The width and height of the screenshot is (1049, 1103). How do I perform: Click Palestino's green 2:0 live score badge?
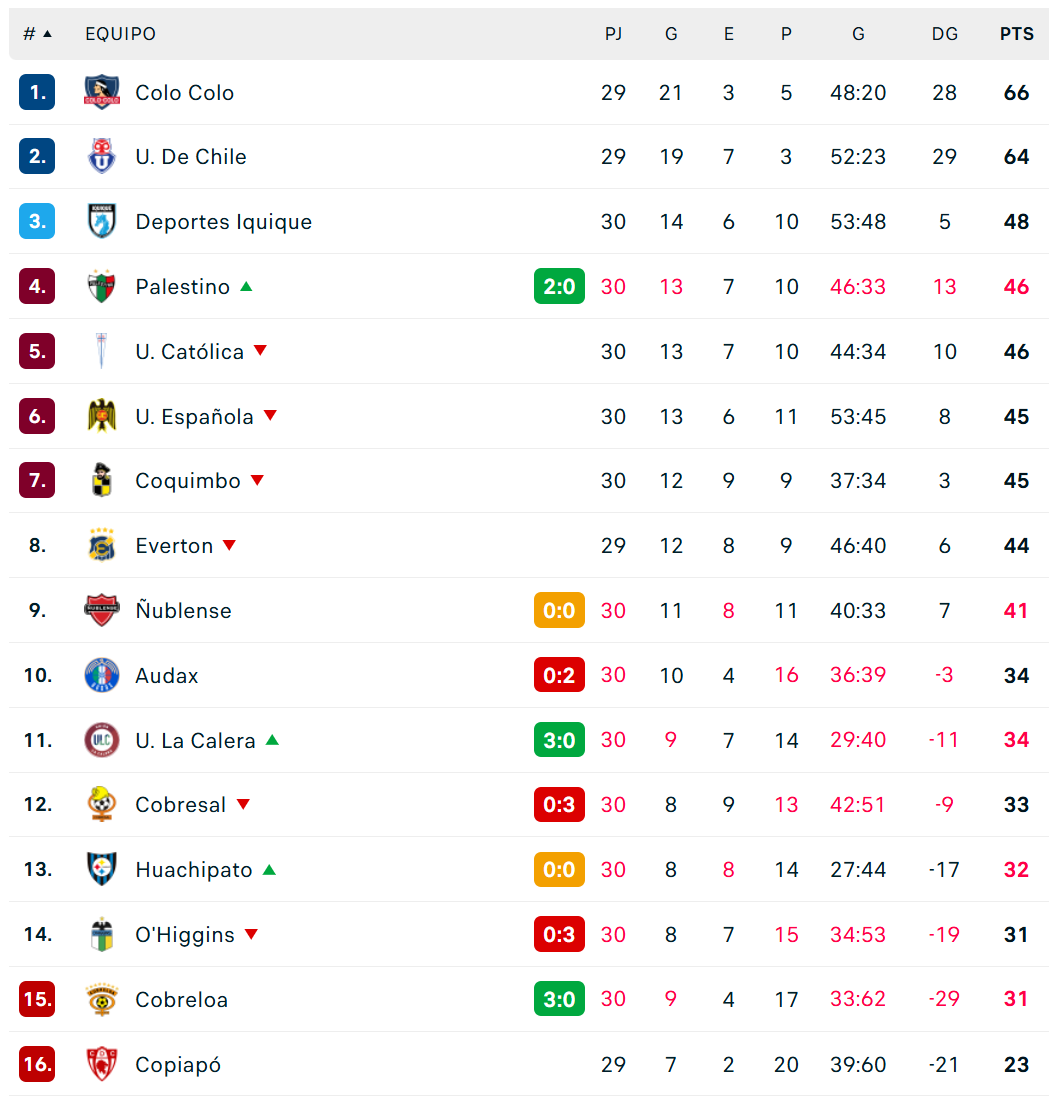point(559,286)
